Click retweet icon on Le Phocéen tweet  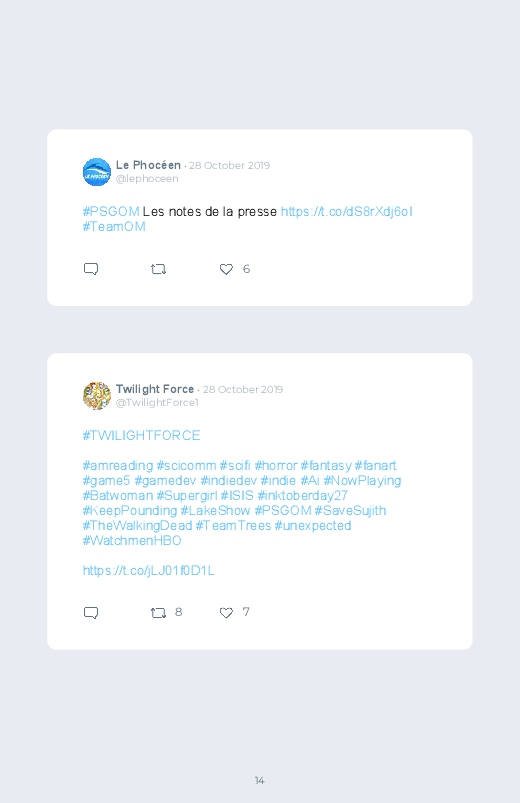point(158,269)
